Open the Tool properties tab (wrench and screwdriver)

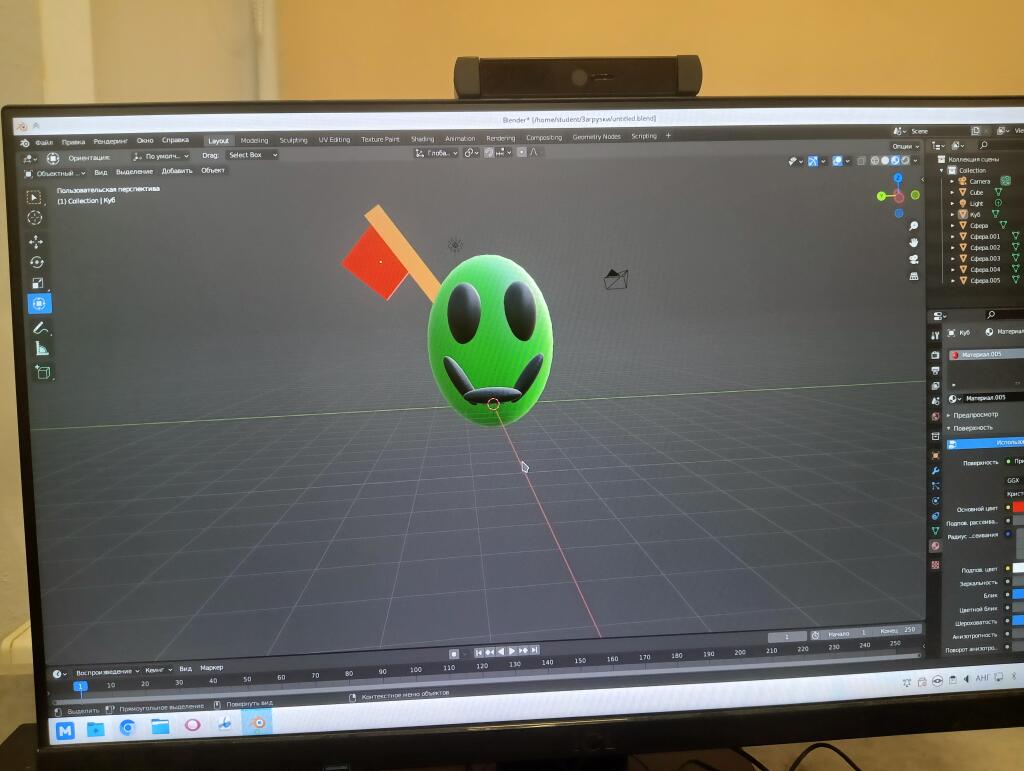pyautogui.click(x=935, y=335)
